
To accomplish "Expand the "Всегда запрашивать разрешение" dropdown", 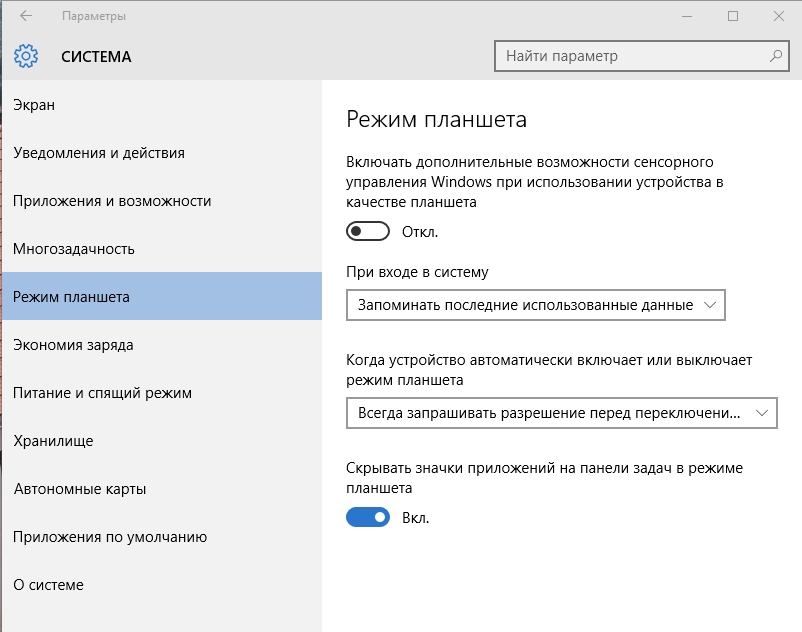I will pos(561,412).
